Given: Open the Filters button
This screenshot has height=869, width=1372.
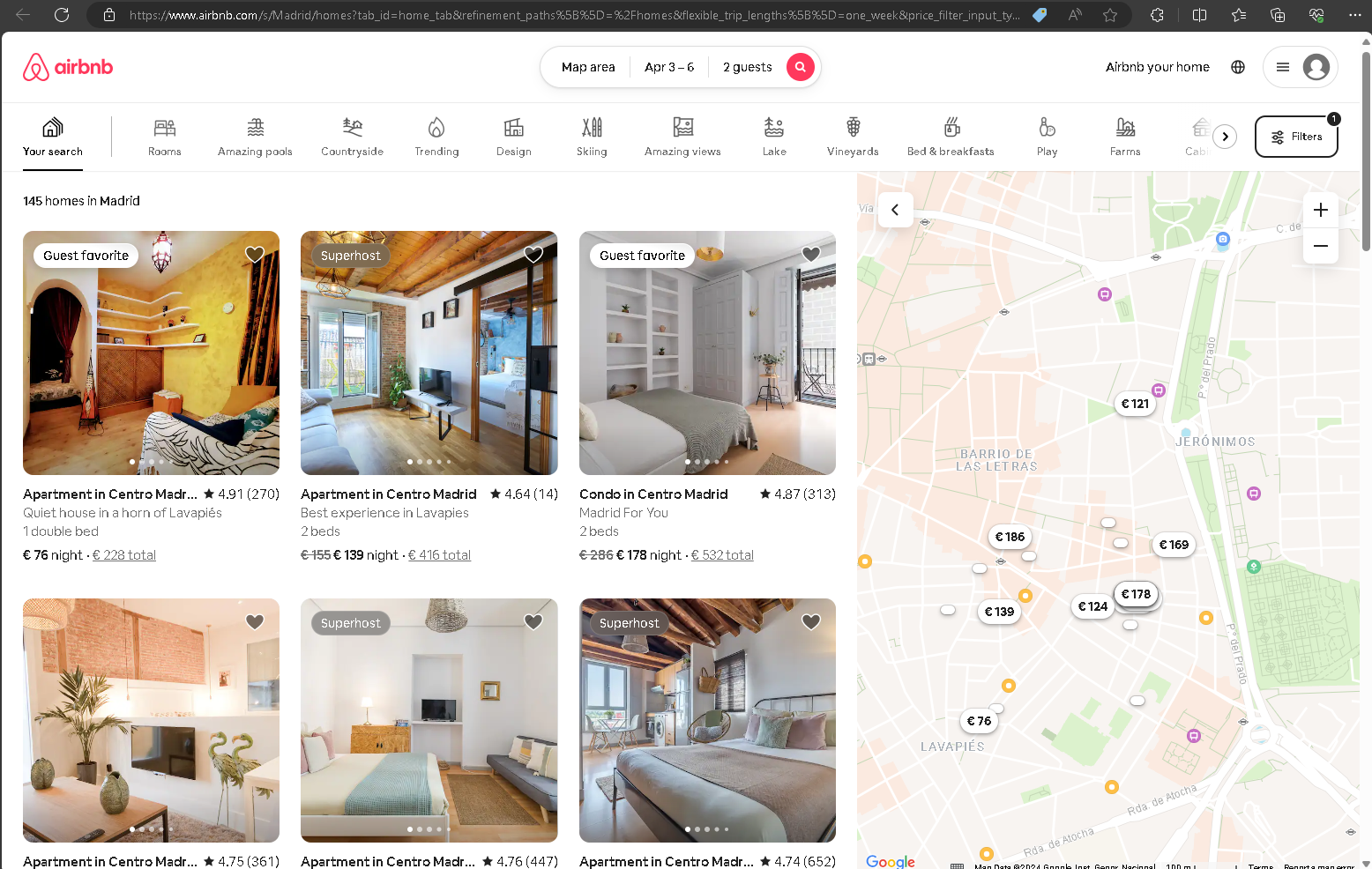Looking at the screenshot, I should coord(1296,137).
